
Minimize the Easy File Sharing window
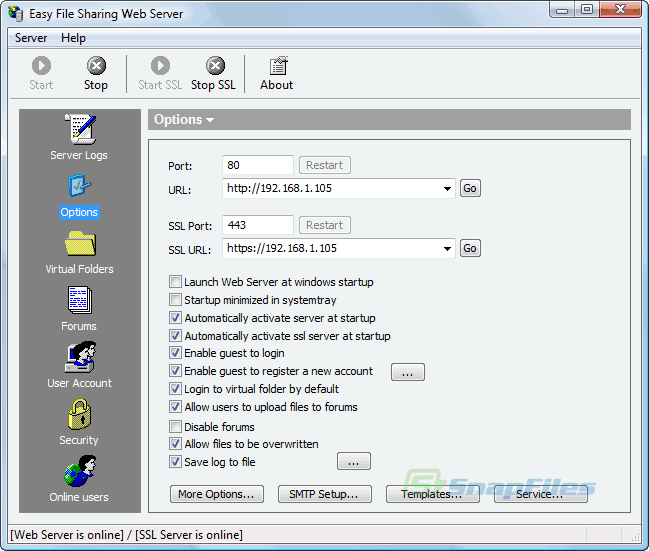tap(562, 10)
